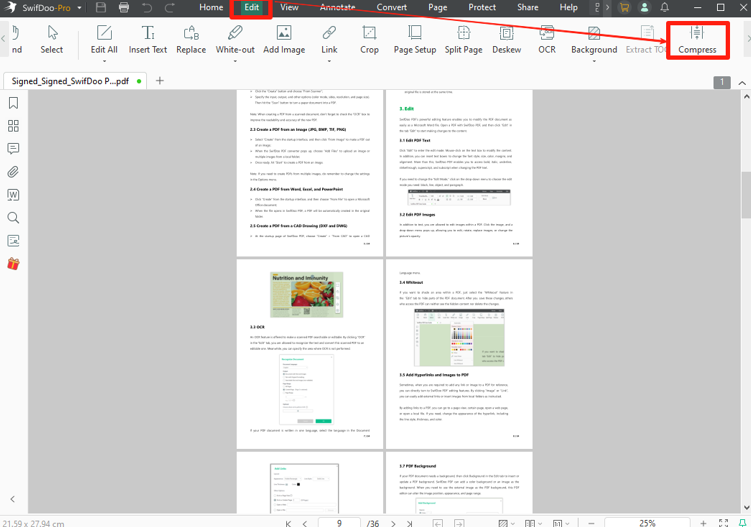Screen dimensions: 751x527
Task: Click Insert Text button
Action: click(x=148, y=40)
